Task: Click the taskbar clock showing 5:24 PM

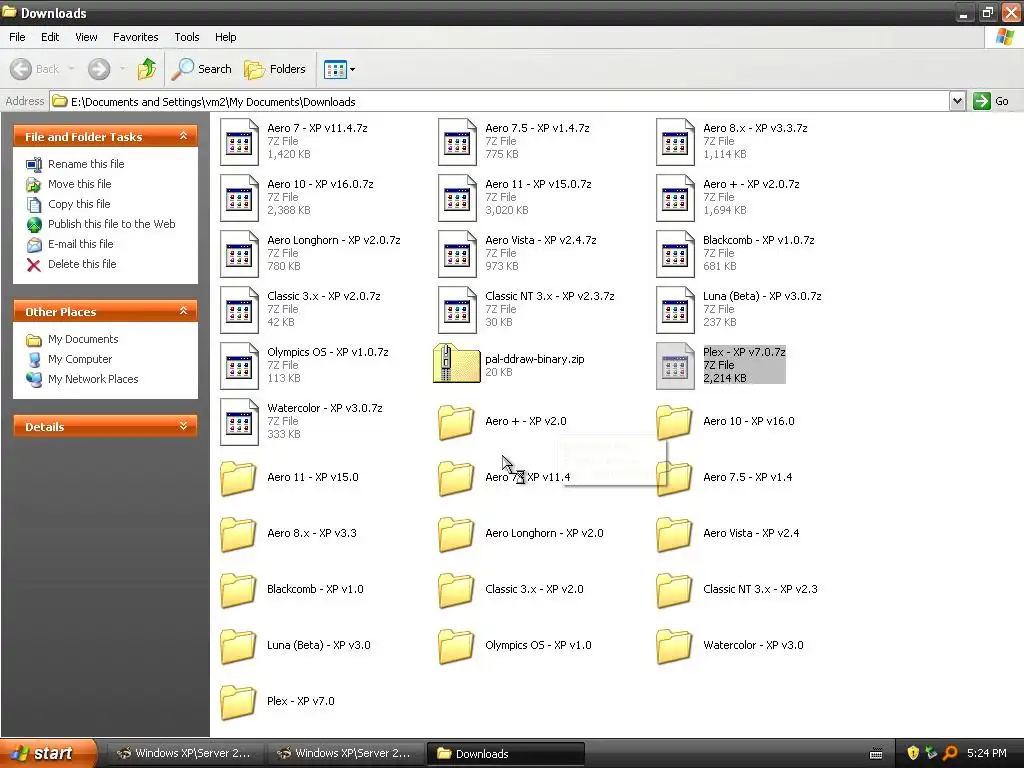Action: coord(987,754)
